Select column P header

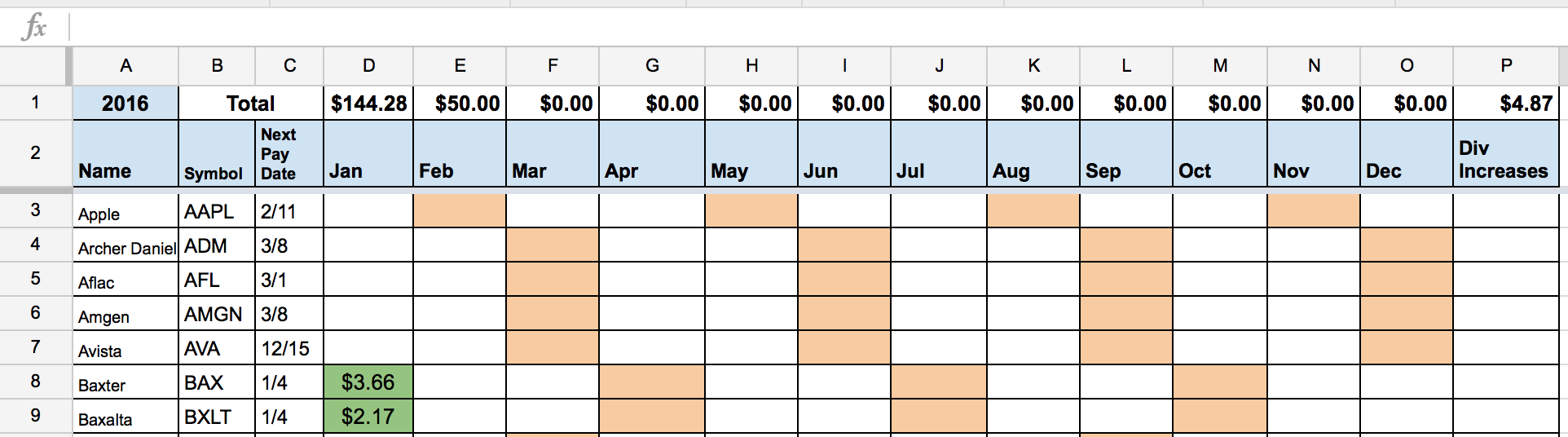1505,66
